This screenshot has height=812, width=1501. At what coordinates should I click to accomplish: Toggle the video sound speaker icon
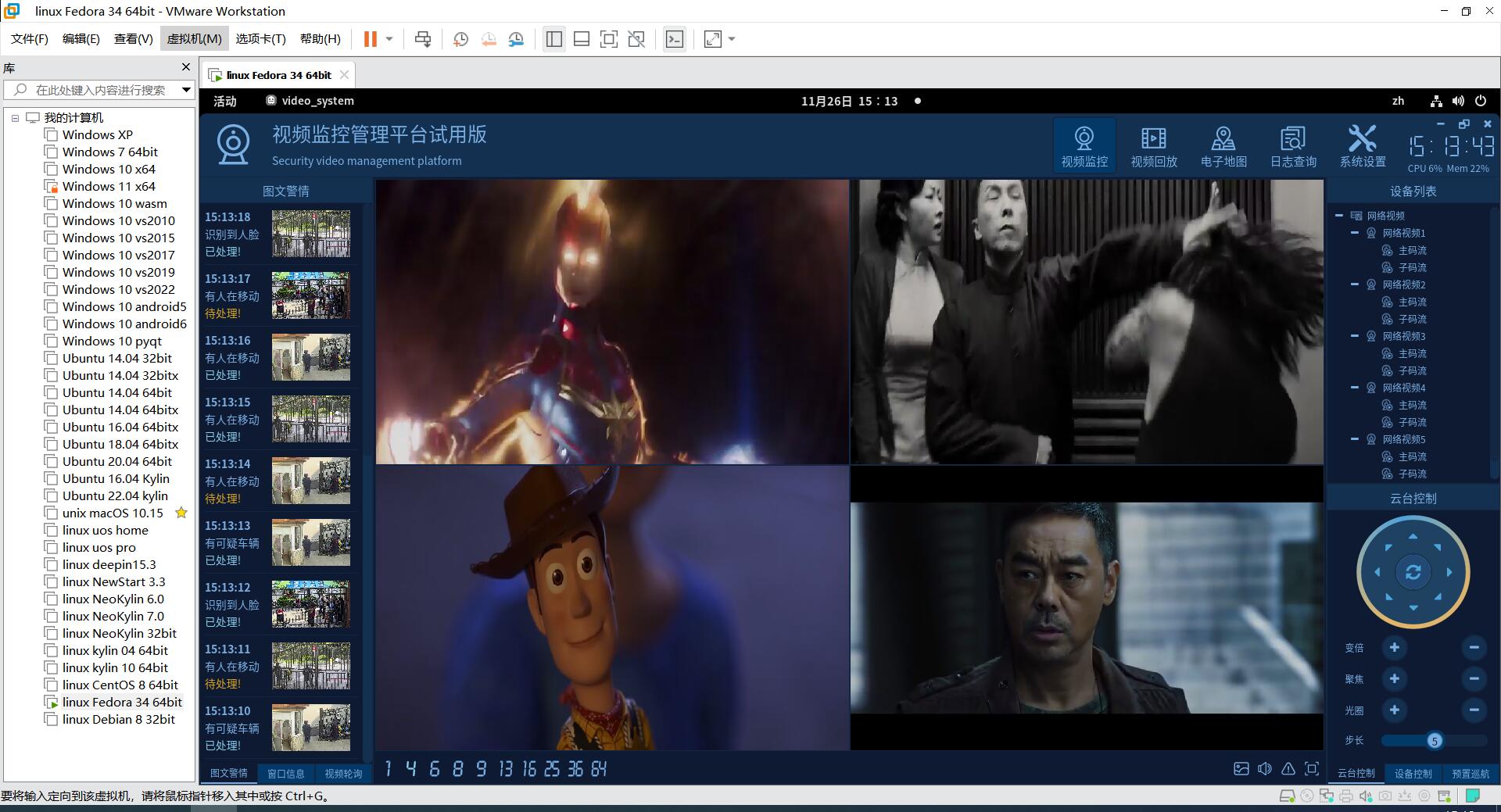click(1265, 769)
